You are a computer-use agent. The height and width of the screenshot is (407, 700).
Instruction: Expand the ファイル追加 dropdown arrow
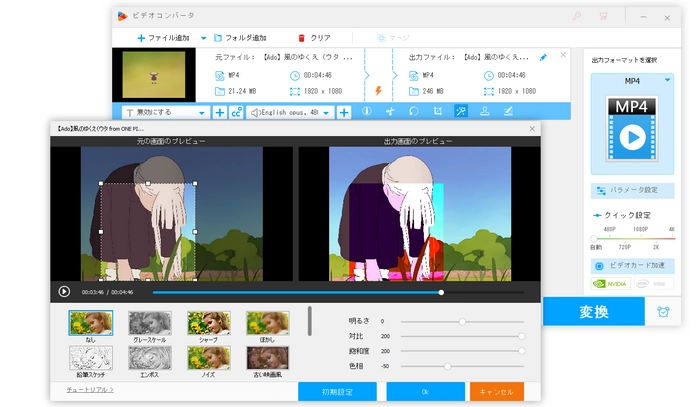[204, 38]
